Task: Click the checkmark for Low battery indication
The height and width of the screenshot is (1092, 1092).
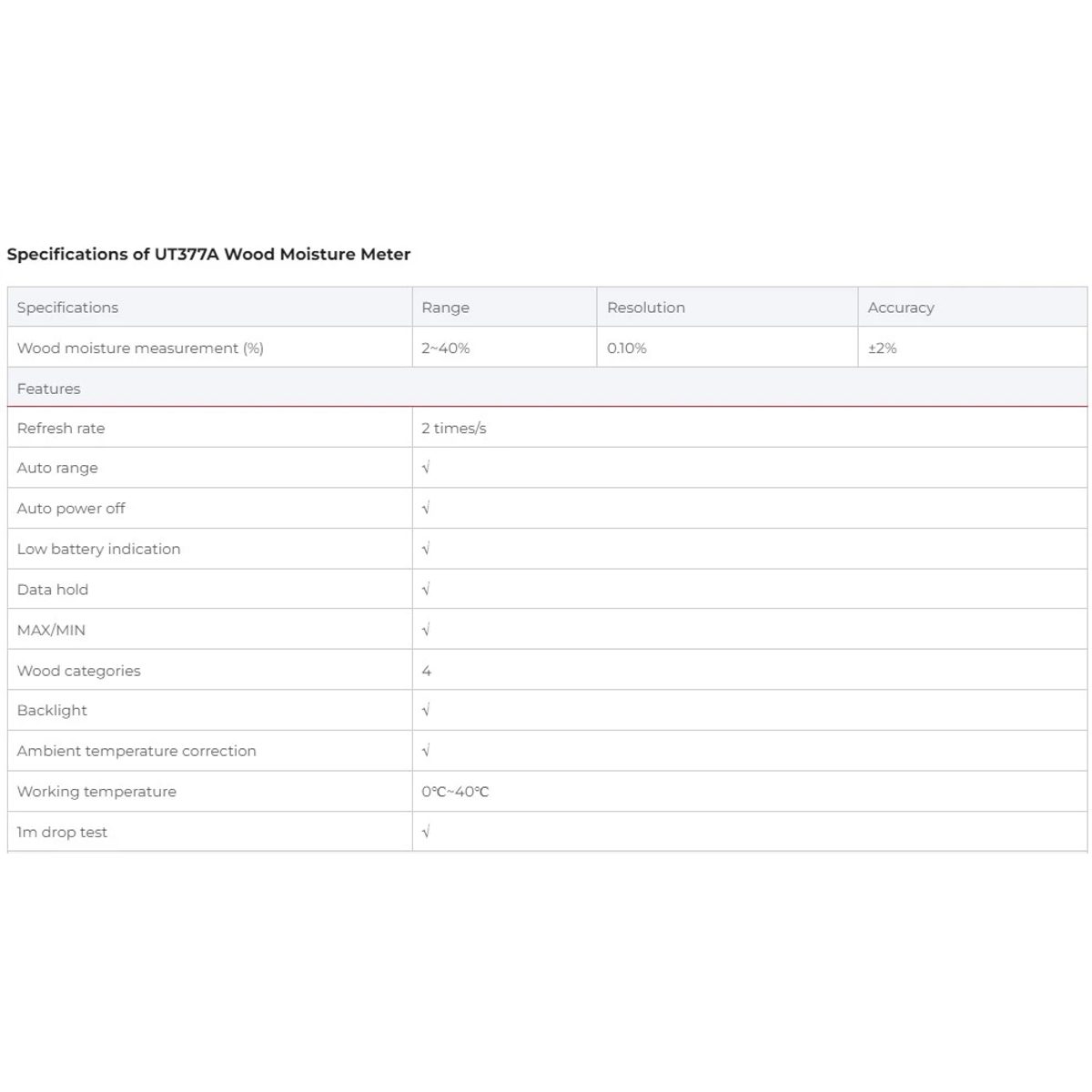Action: click(426, 549)
